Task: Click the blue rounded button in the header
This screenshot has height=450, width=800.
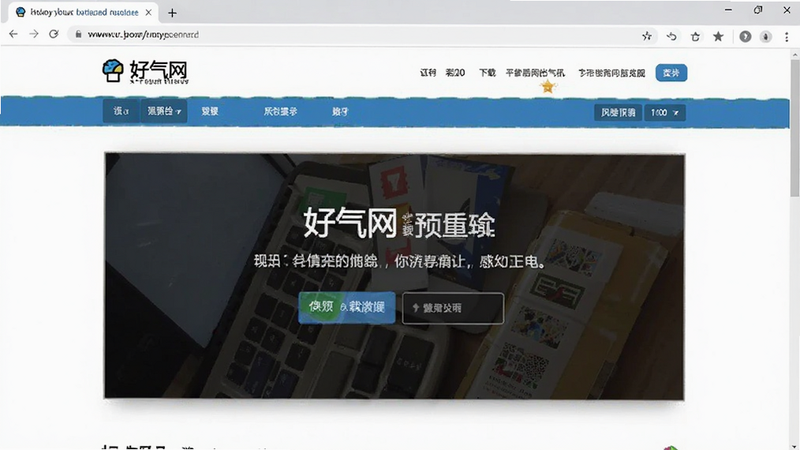Action: (671, 73)
